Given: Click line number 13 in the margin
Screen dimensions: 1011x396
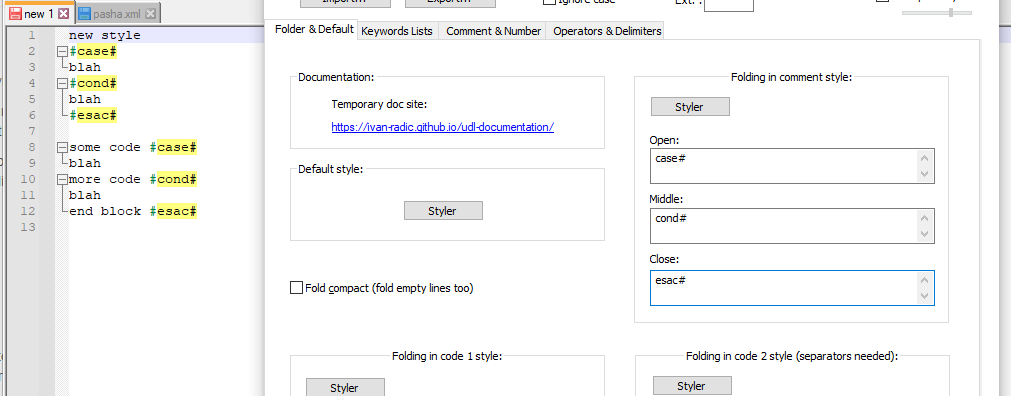Looking at the screenshot, I should [x=28, y=227].
